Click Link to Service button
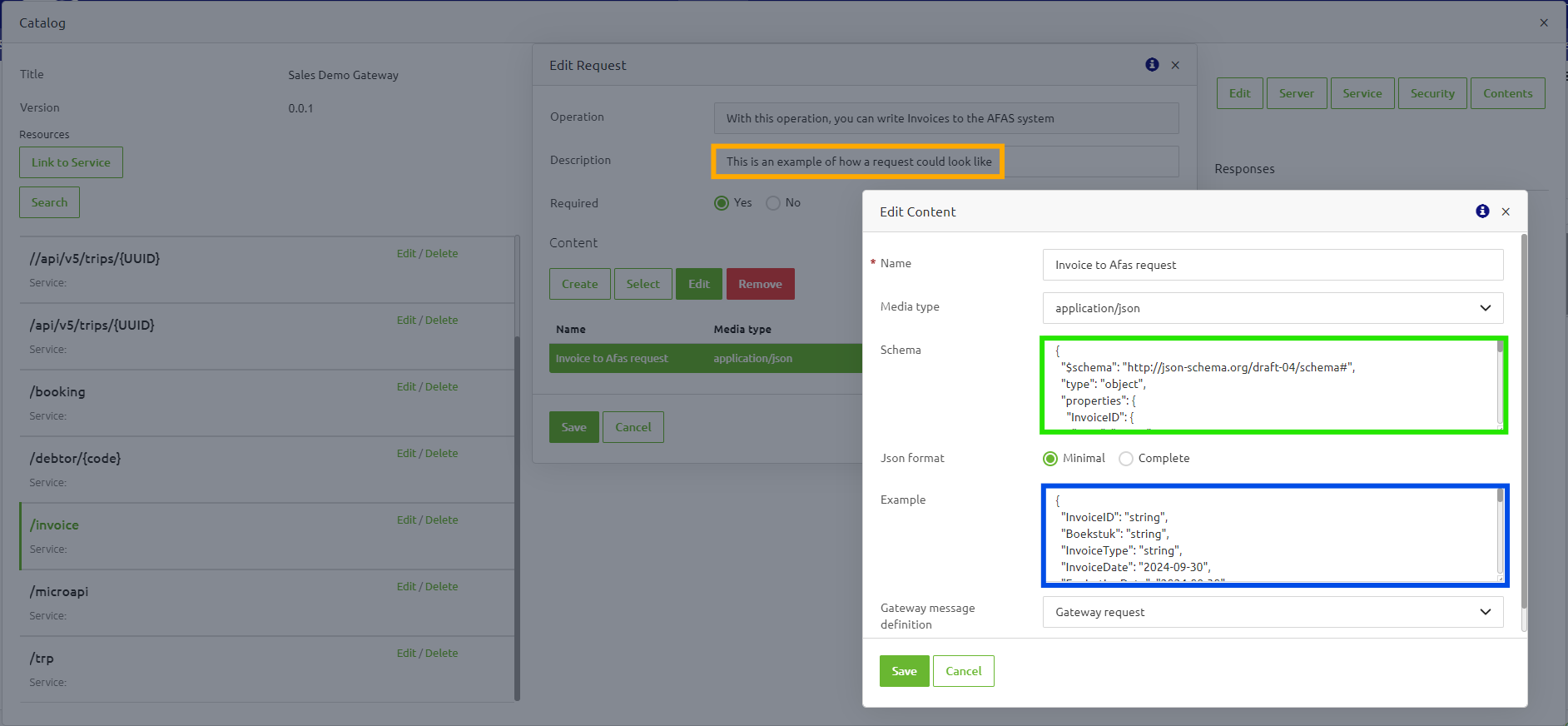1568x726 pixels. (71, 162)
